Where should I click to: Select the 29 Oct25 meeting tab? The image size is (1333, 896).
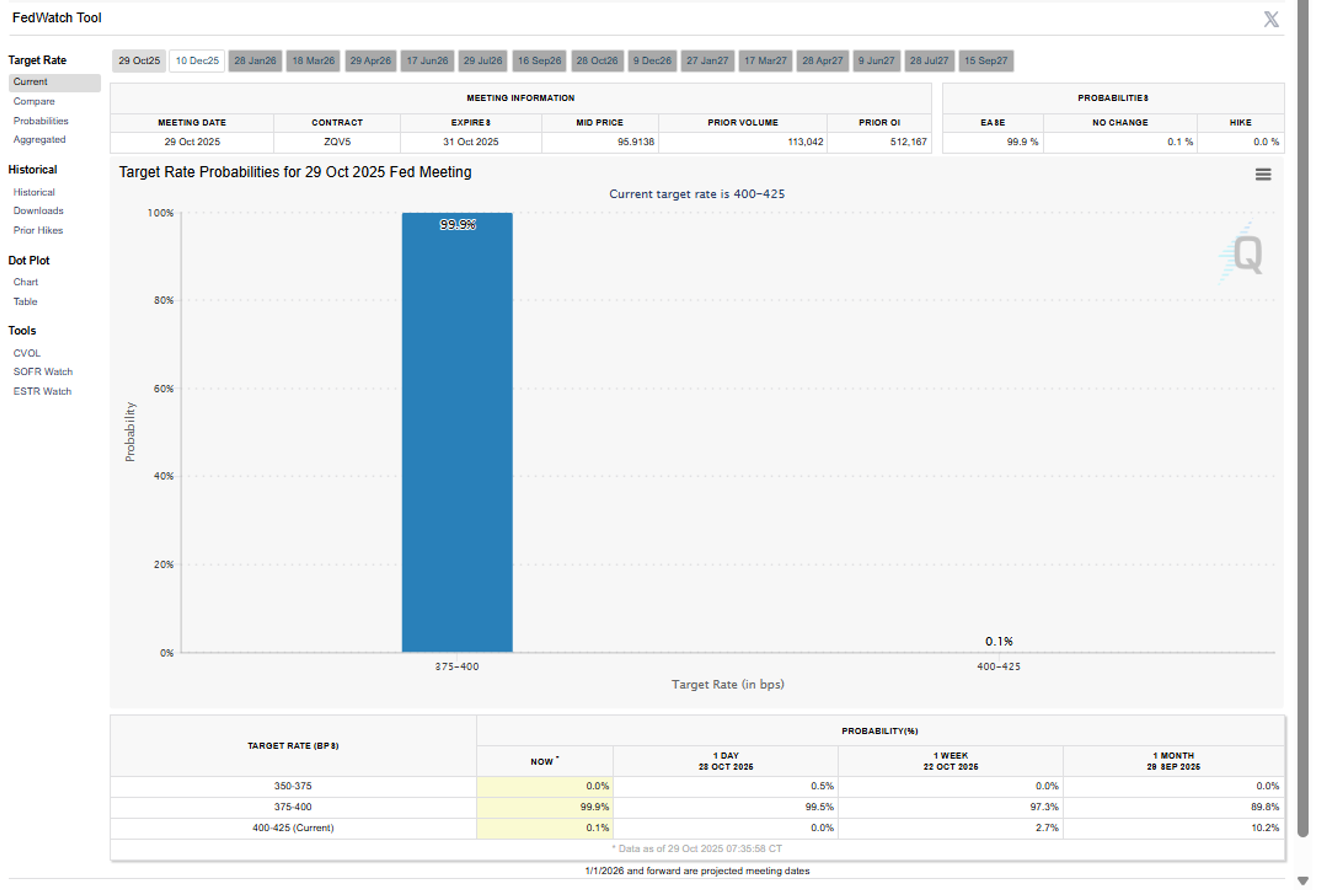[x=139, y=61]
